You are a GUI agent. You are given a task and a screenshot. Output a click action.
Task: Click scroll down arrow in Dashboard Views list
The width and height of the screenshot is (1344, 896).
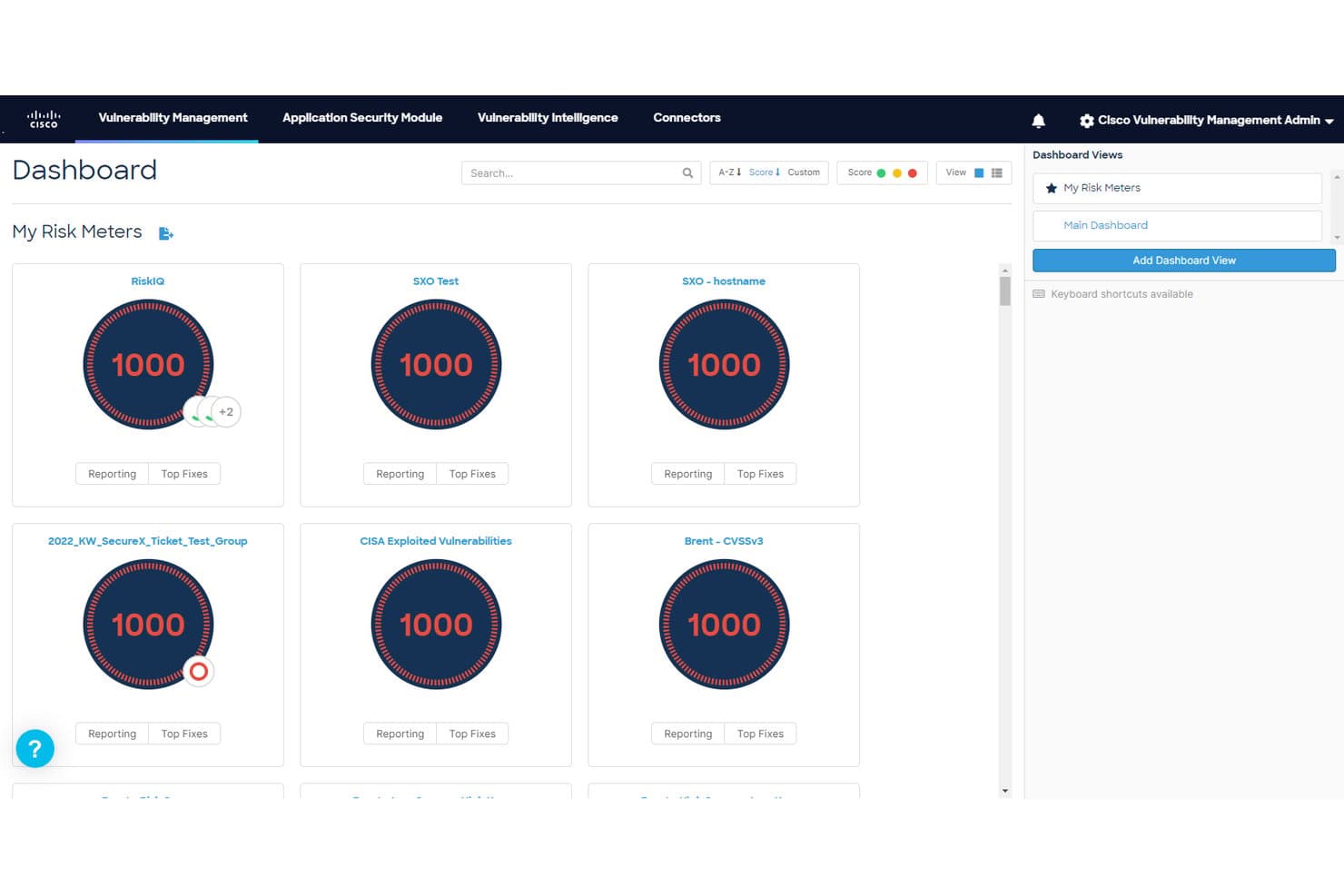[1337, 237]
